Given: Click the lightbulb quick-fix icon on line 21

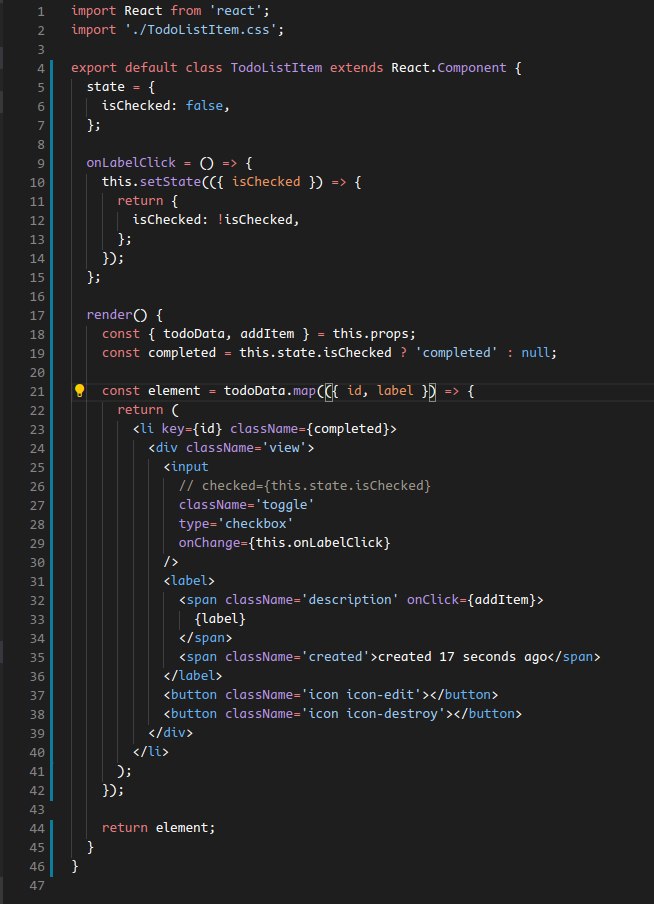Looking at the screenshot, I should (80, 391).
